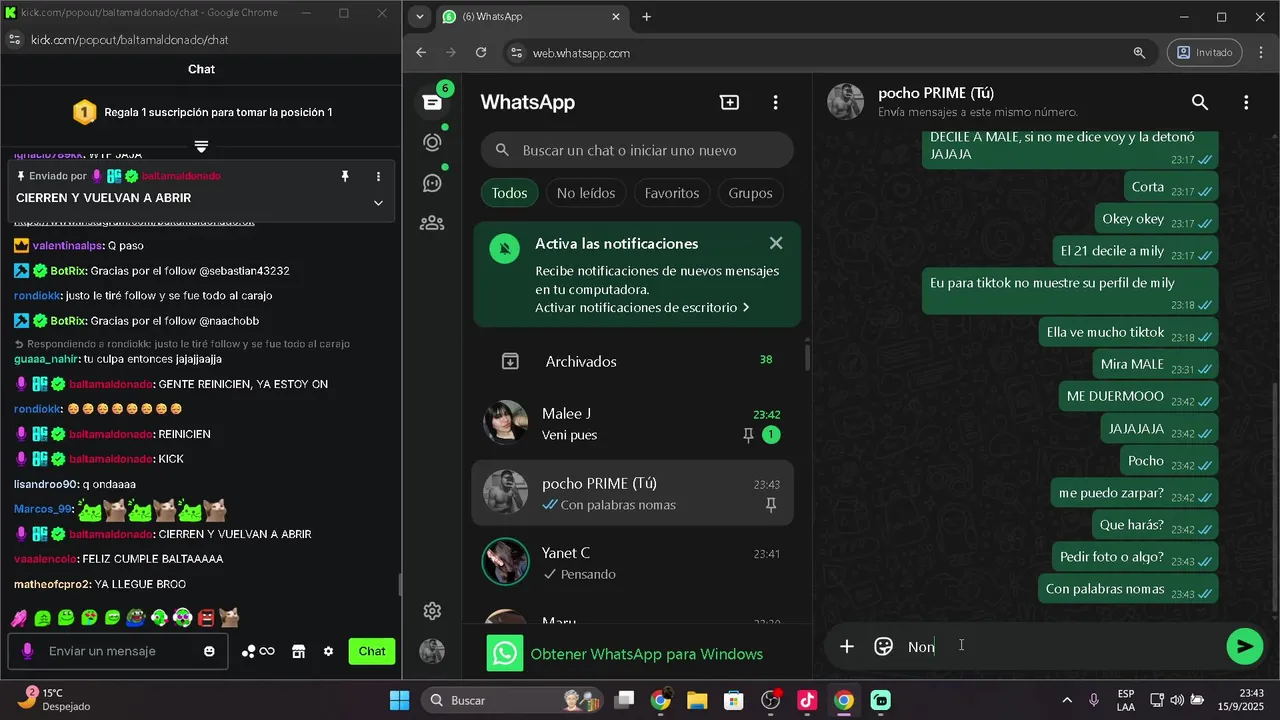Click the taskbar Buscar search box

(x=510, y=700)
